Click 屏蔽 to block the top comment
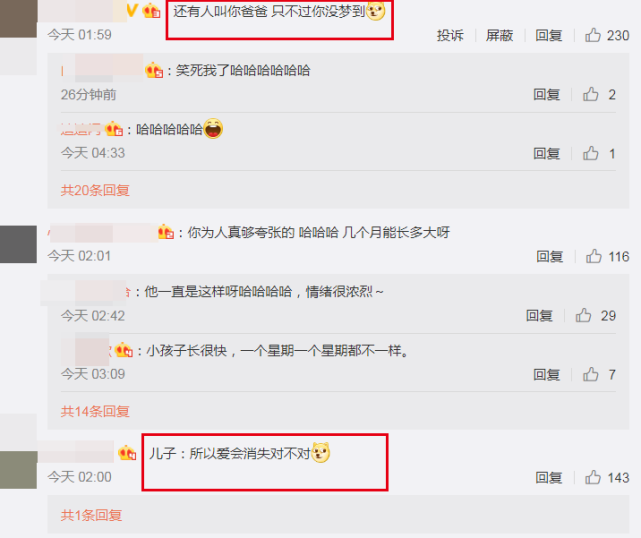The image size is (641, 538). click(499, 36)
